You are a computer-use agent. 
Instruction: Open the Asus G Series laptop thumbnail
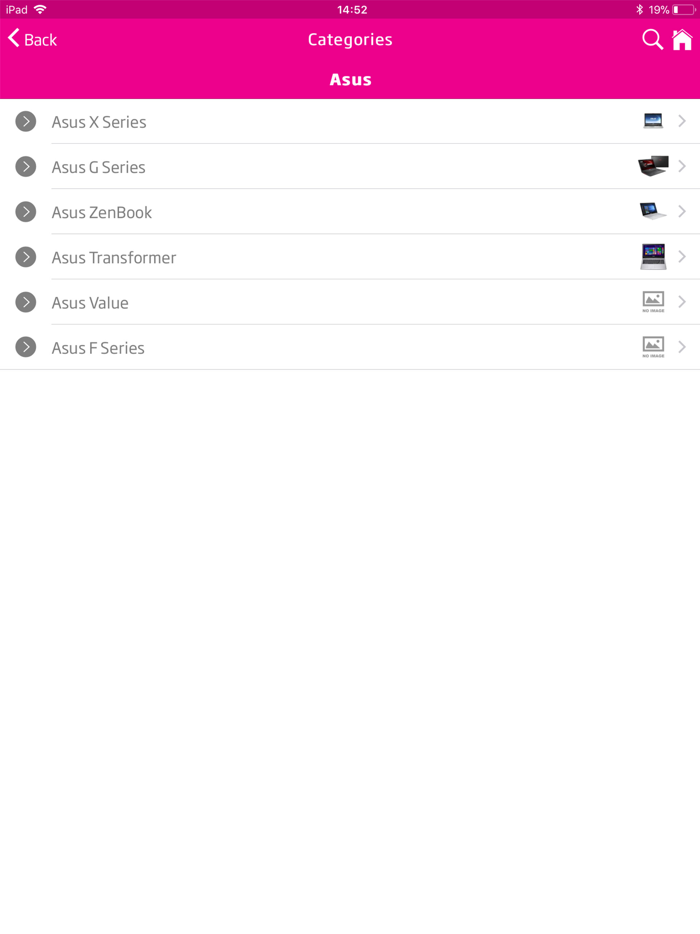point(653,166)
